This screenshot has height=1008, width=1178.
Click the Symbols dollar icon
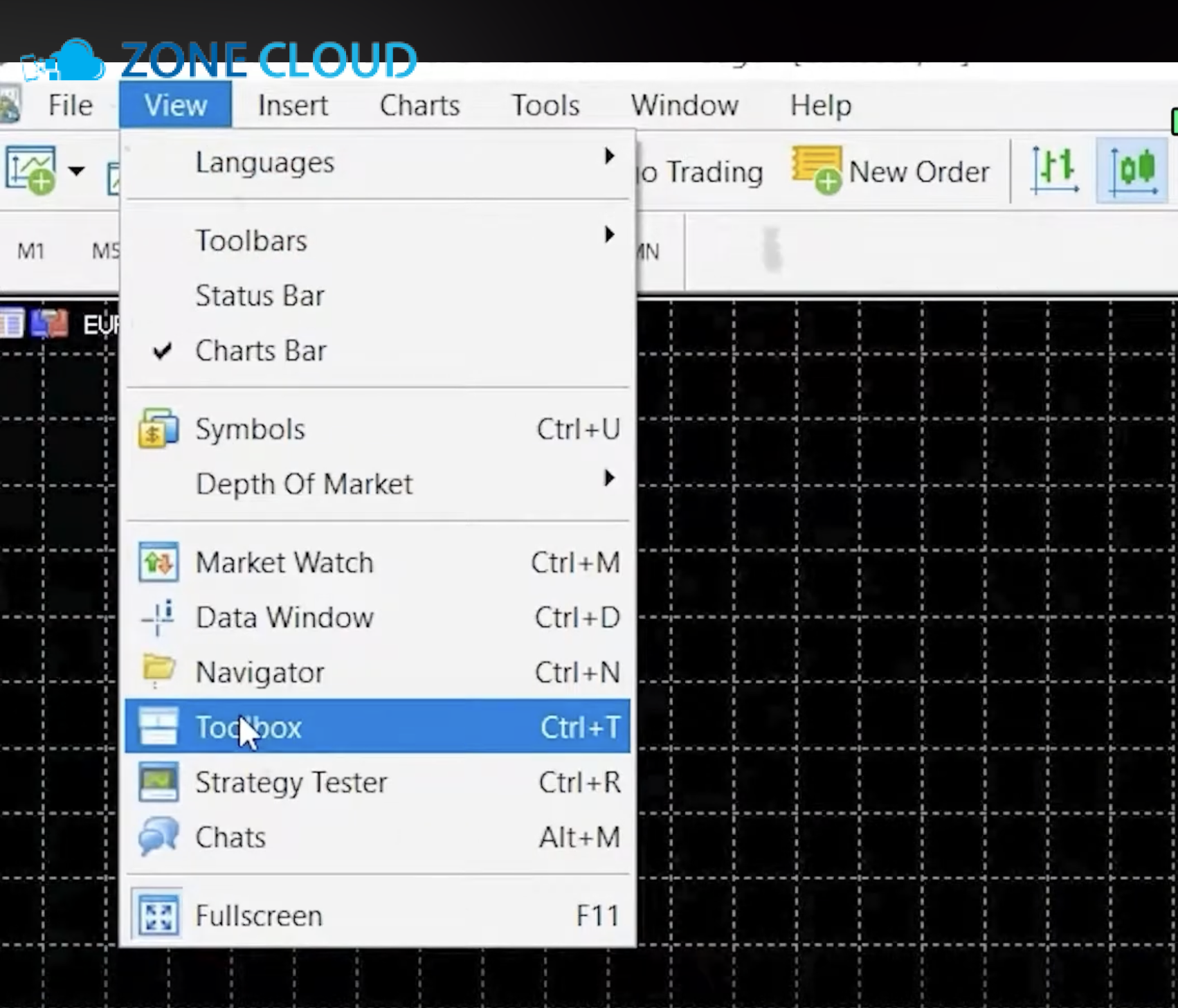pyautogui.click(x=158, y=429)
